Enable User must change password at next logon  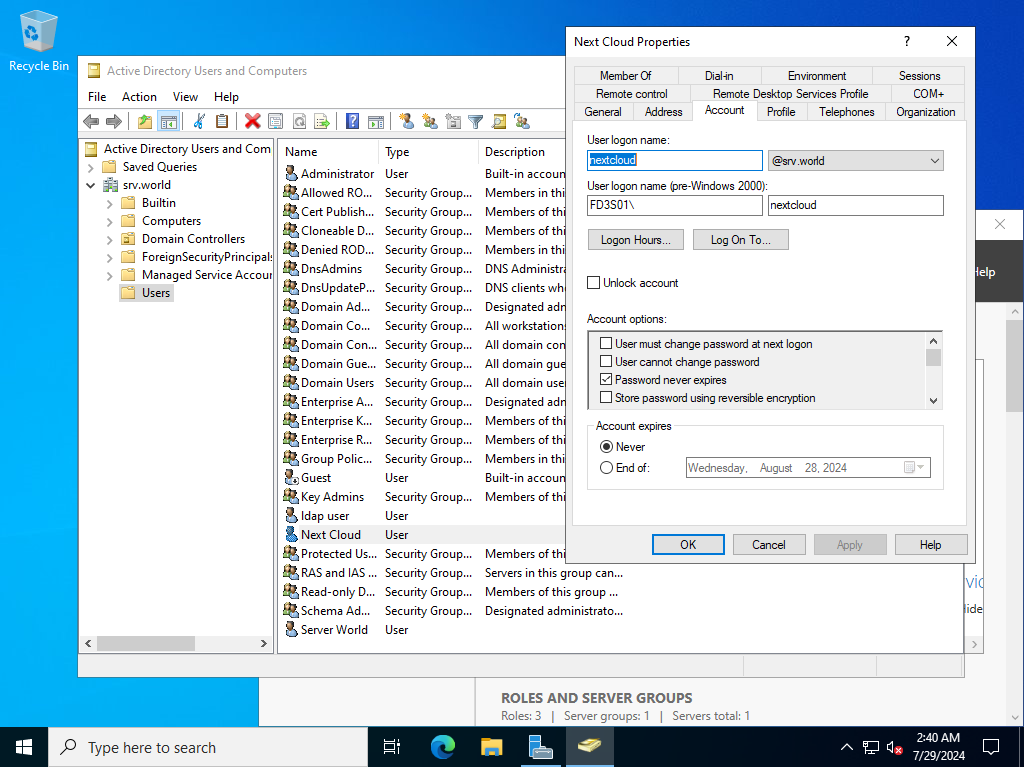tap(606, 344)
